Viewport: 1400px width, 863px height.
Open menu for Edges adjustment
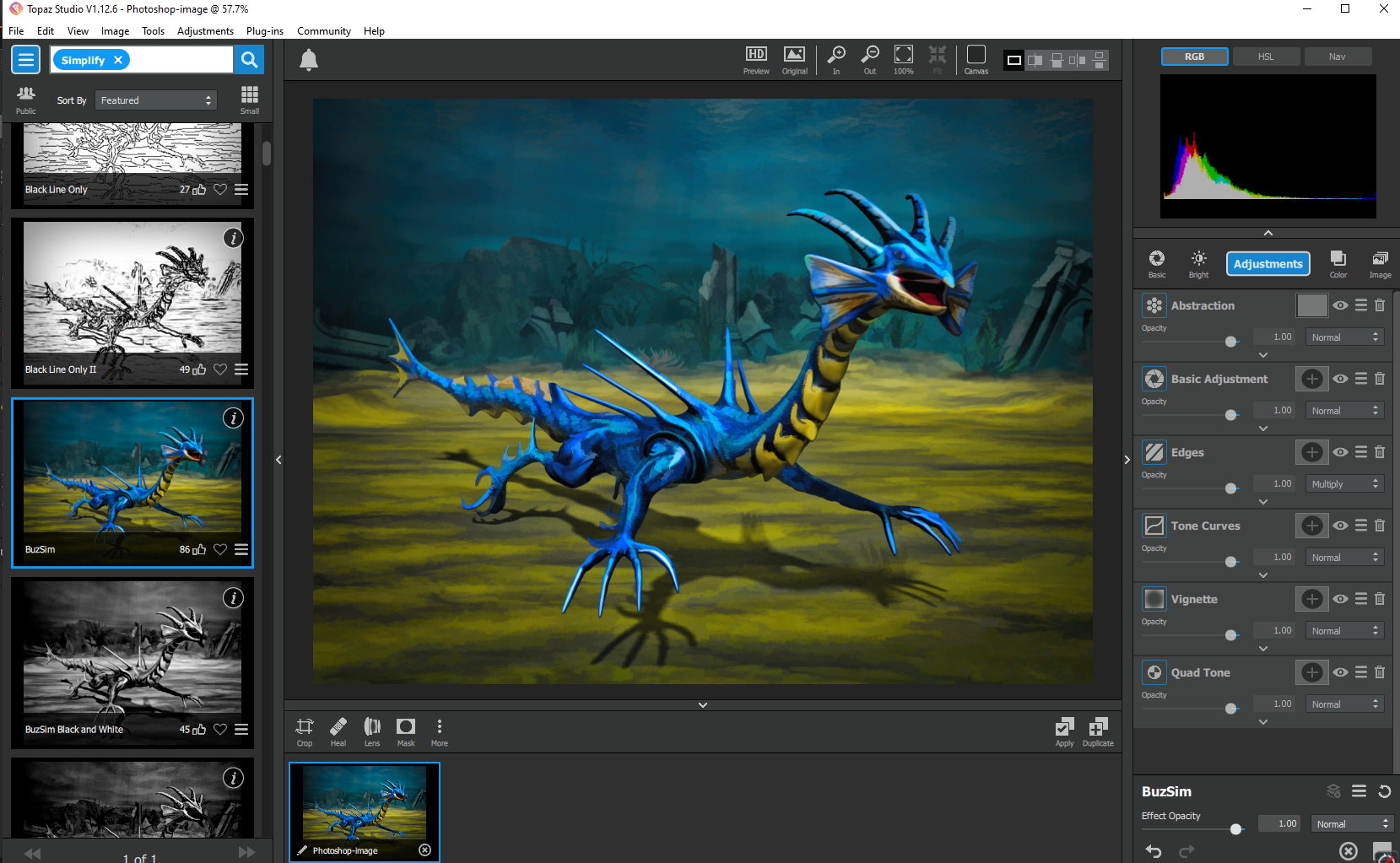click(1361, 452)
